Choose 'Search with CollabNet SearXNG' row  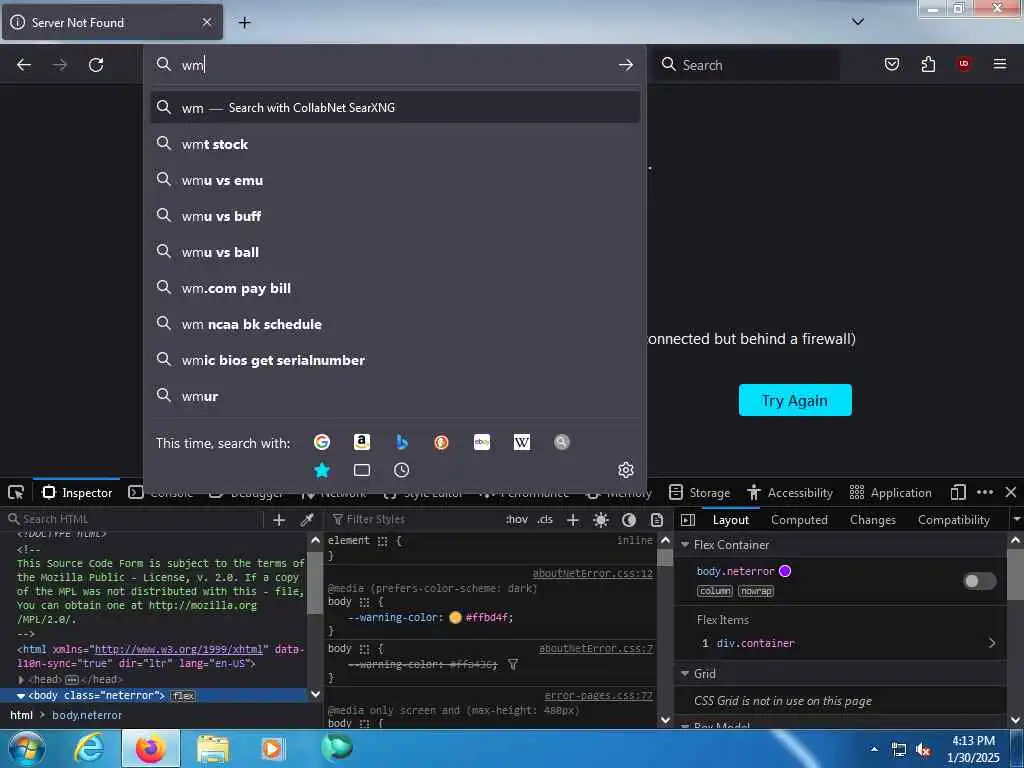click(395, 107)
